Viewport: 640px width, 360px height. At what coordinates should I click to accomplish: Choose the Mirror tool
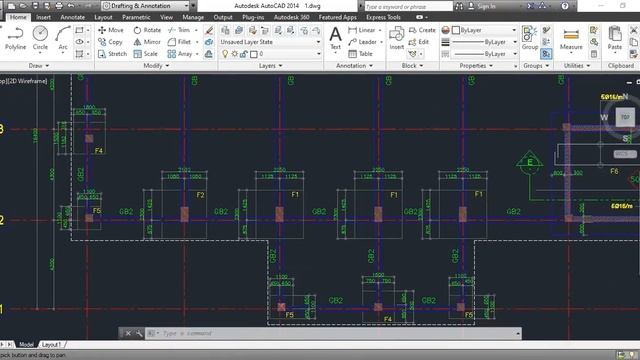point(147,42)
